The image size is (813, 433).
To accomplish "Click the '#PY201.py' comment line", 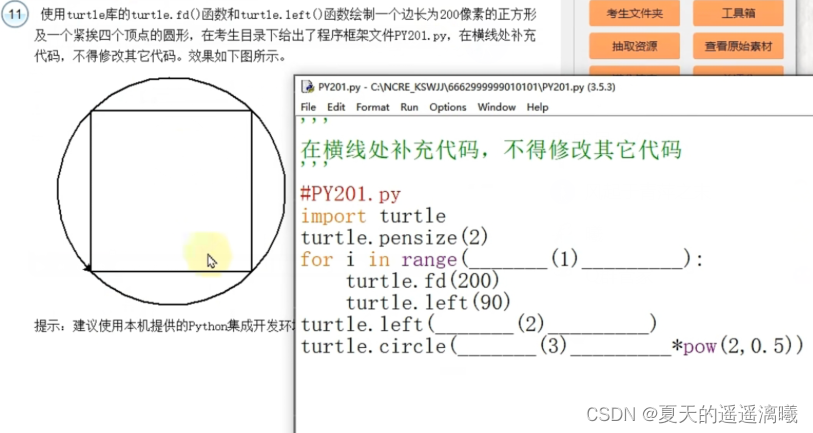I will click(351, 194).
